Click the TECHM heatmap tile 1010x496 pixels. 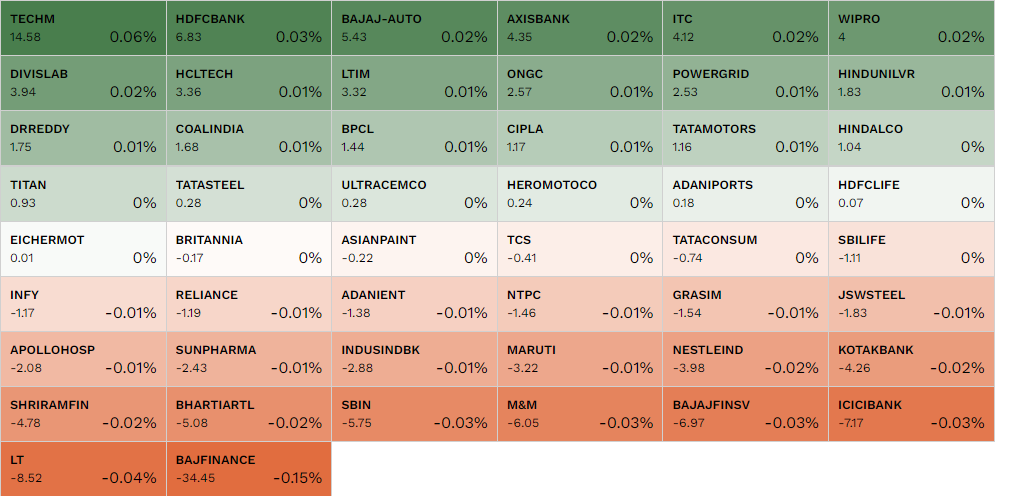click(x=83, y=28)
